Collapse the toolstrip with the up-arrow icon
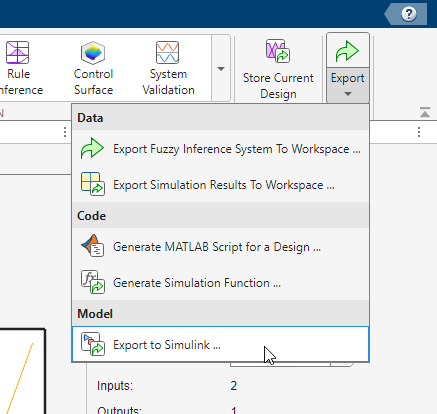Viewport: 437px width, 414px height. [425, 112]
